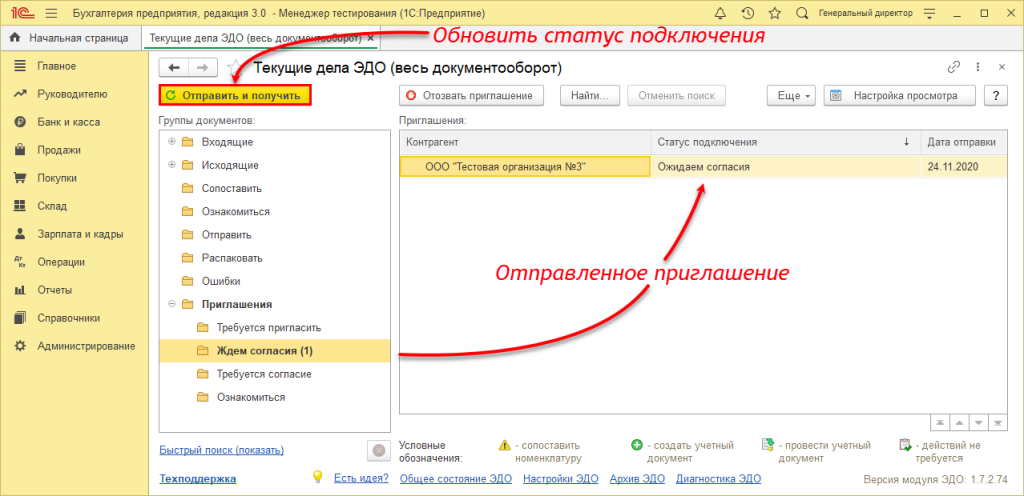Open Руководителю section
1024x496 pixels.
point(74,94)
